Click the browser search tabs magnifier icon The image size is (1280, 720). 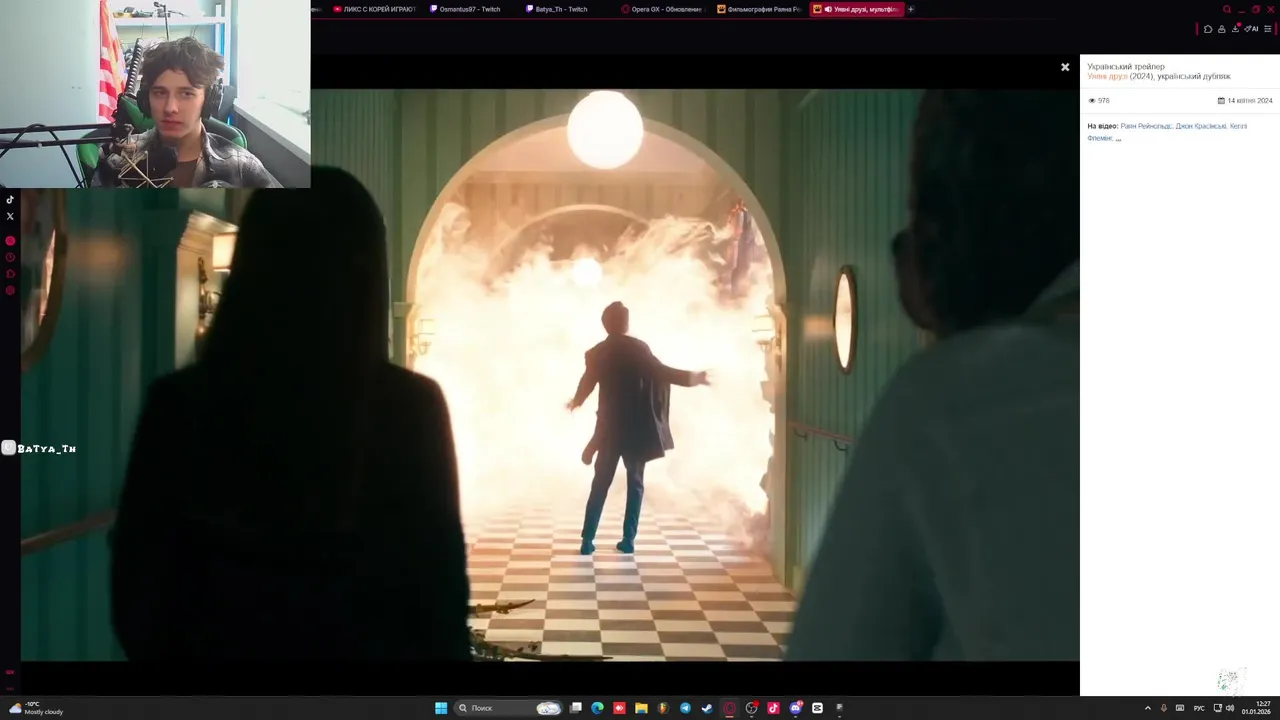(1227, 9)
